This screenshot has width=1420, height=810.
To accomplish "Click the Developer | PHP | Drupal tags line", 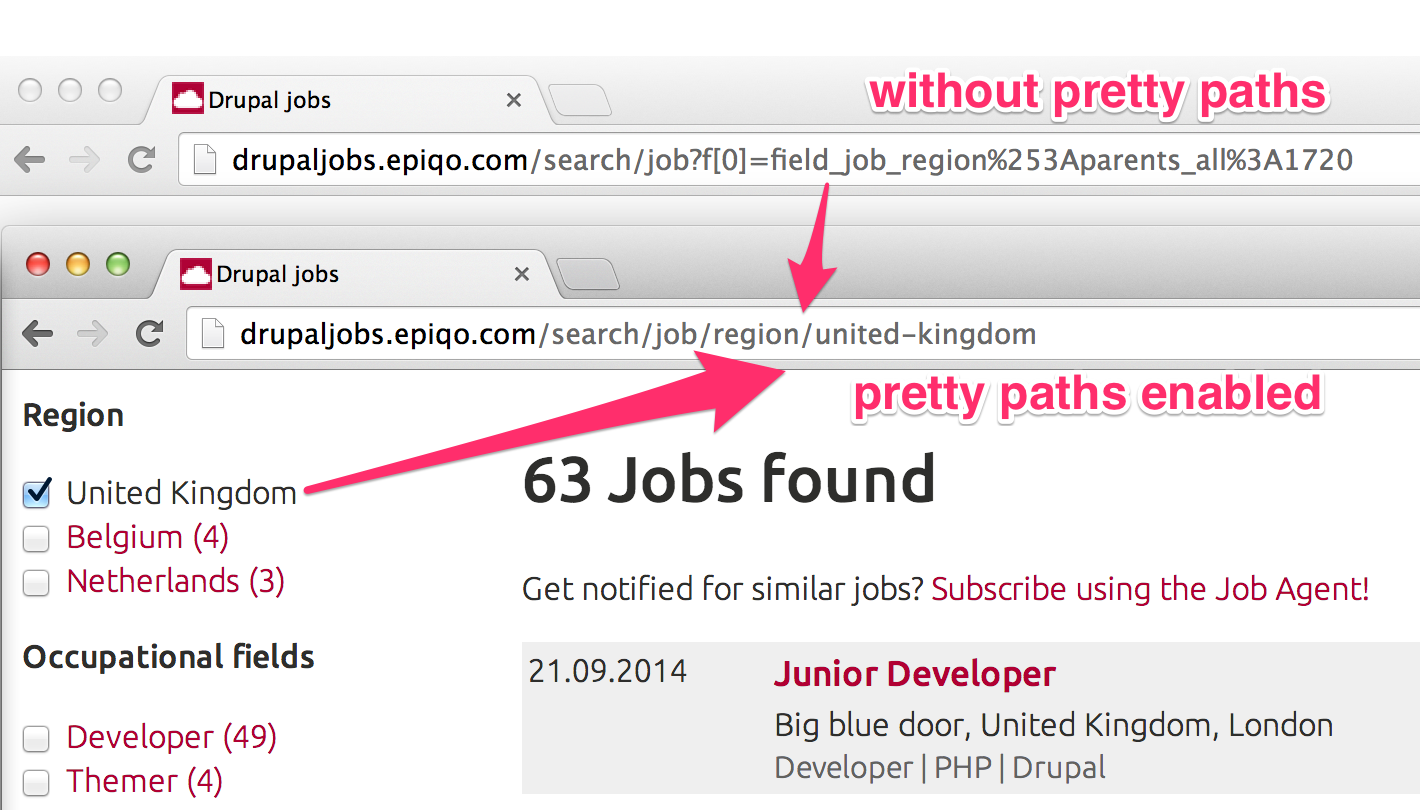I will (940, 768).
